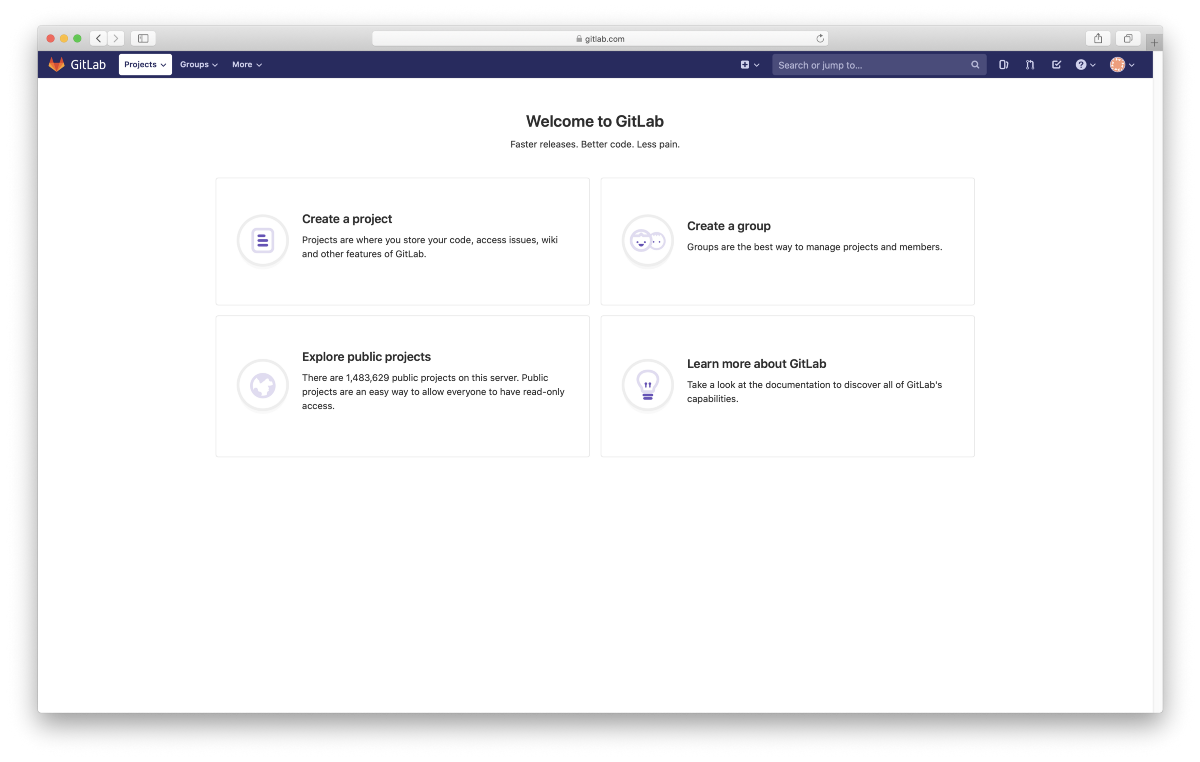The width and height of the screenshot is (1200, 762).
Task: Show all tabs overview button
Action: (x=1127, y=38)
